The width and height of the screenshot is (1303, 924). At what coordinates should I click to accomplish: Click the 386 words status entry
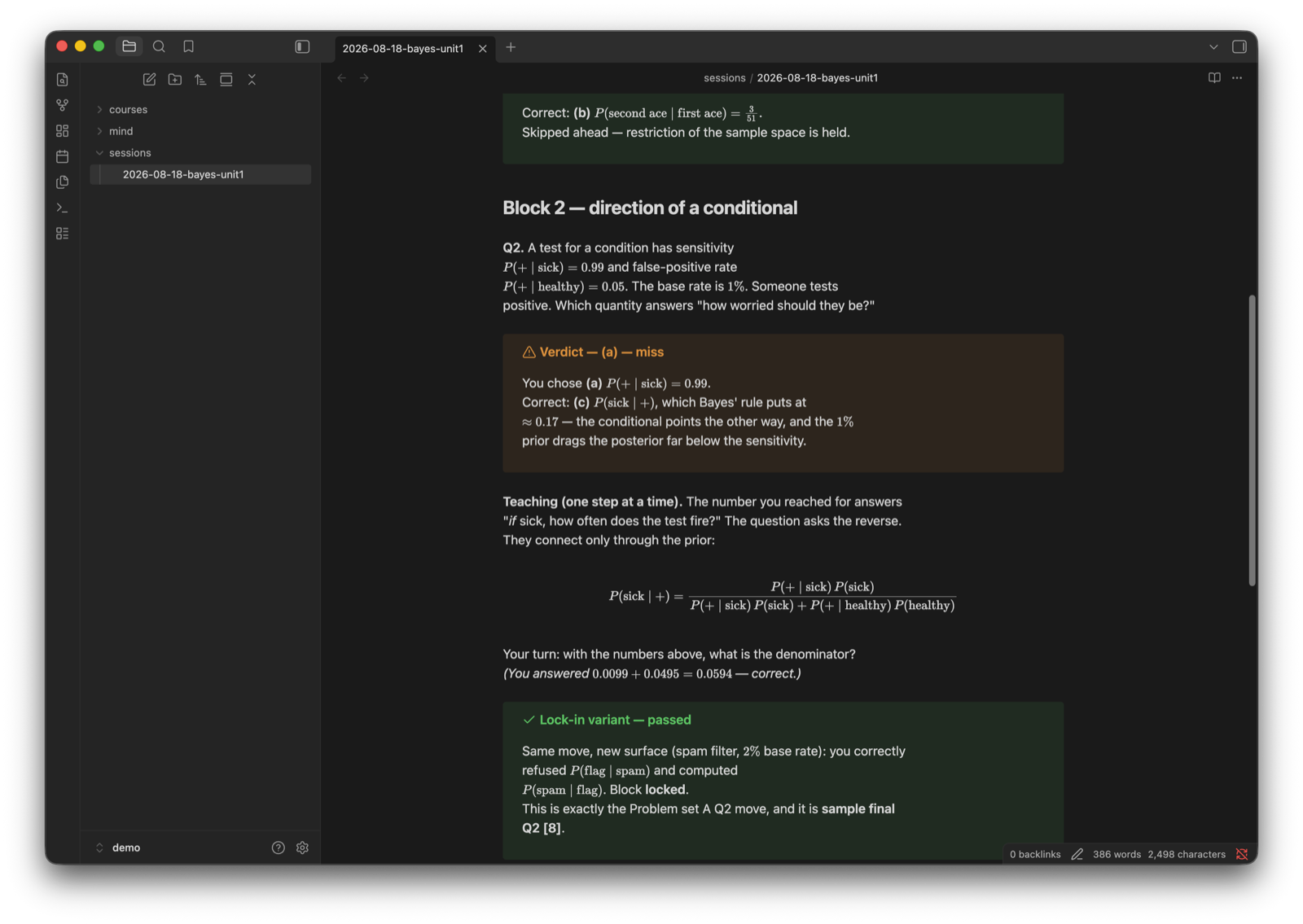click(x=1117, y=854)
